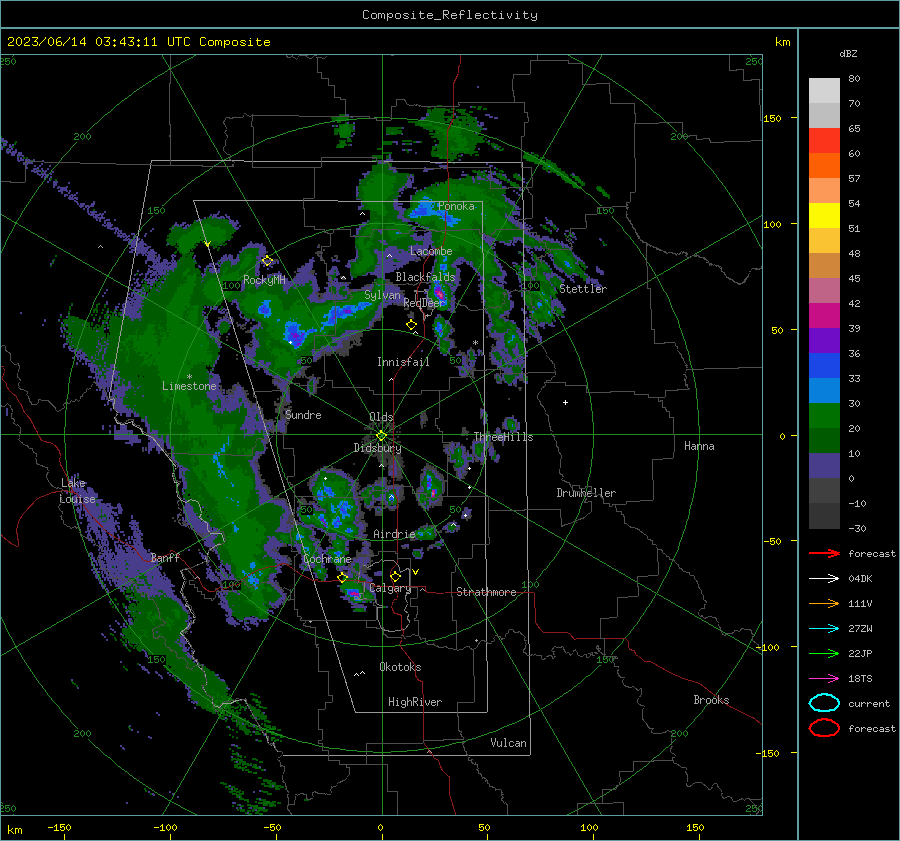Screen dimensions: 900x841
Task: Click the HighRiver city label
Action: [415, 702]
